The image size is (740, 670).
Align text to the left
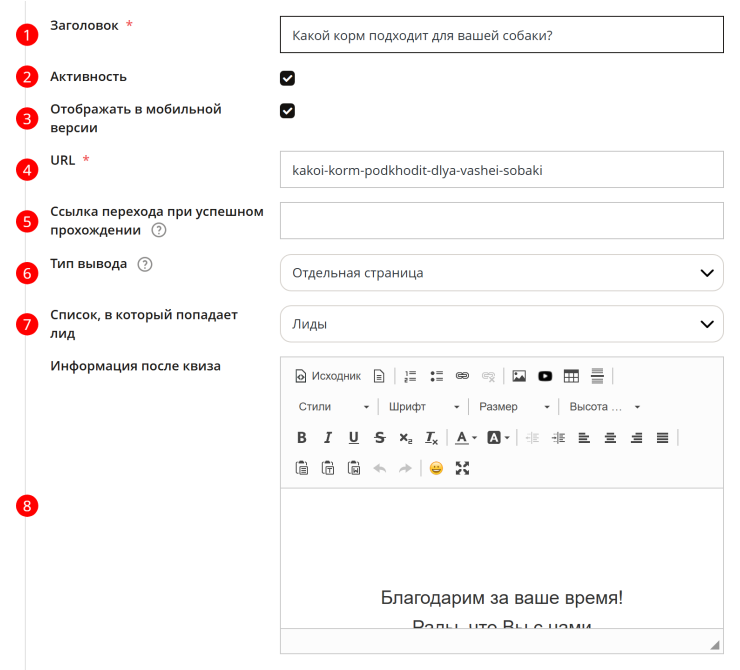584,438
